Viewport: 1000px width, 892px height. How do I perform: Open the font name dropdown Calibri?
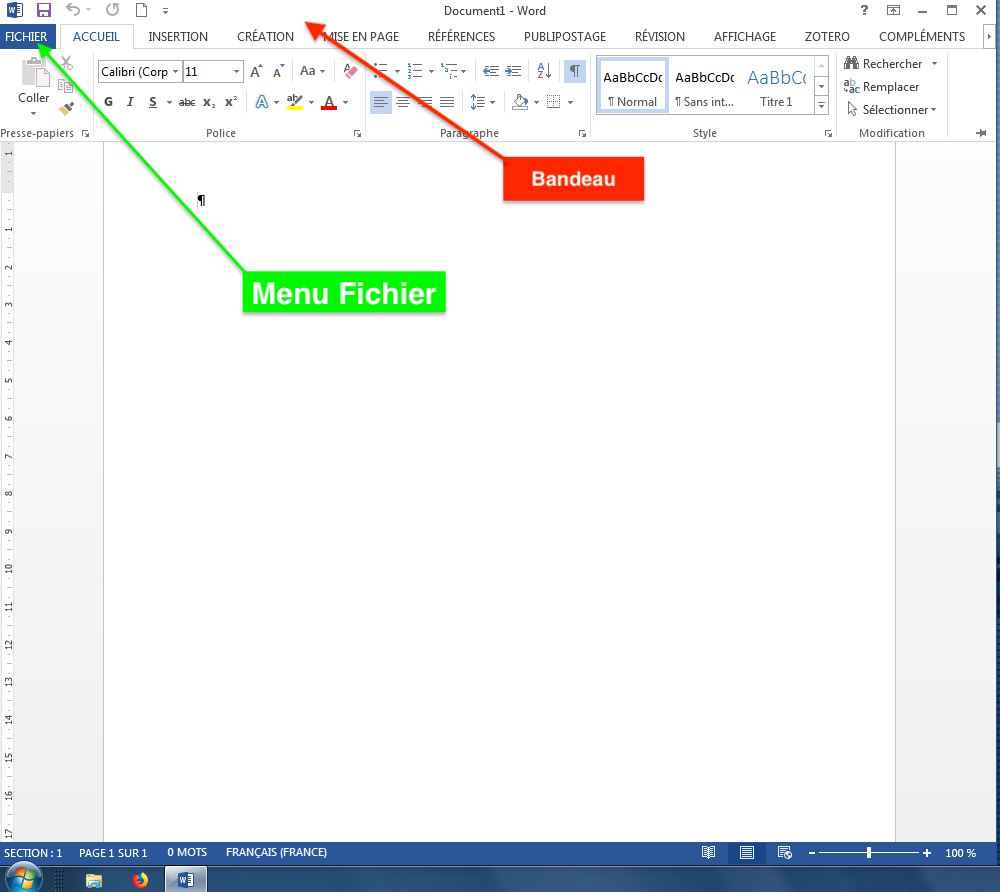[x=175, y=71]
